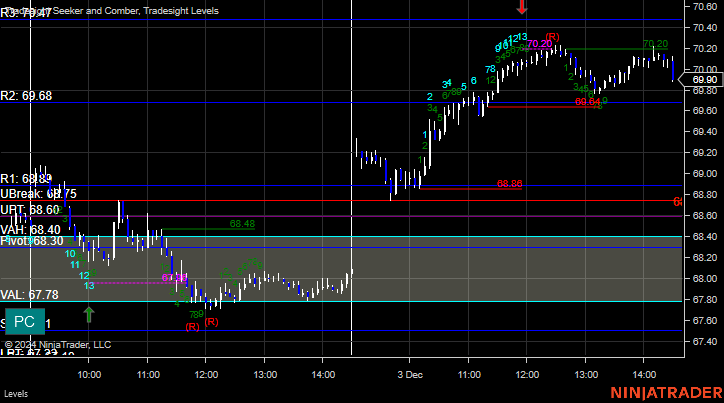Click the magenta 67.98 price label
The width and height of the screenshot is (724, 403).
coord(175,278)
